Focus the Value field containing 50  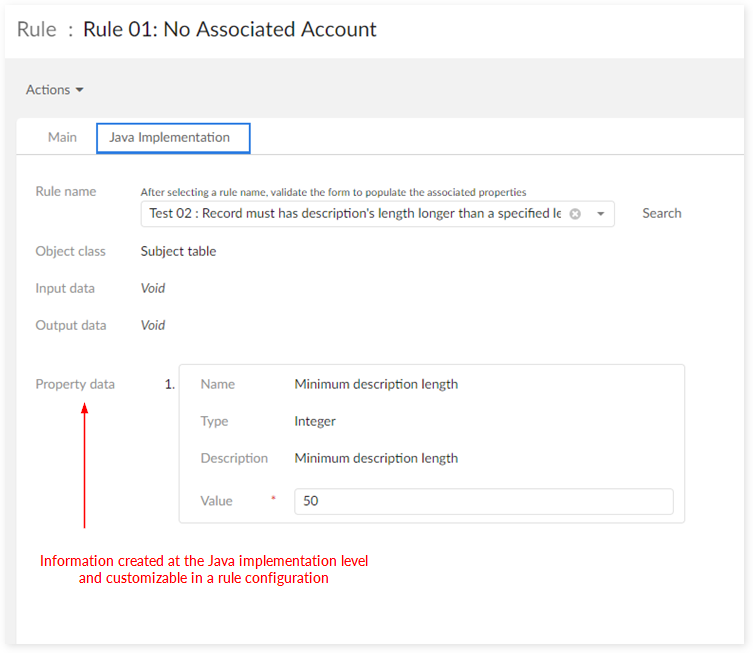[x=483, y=501]
